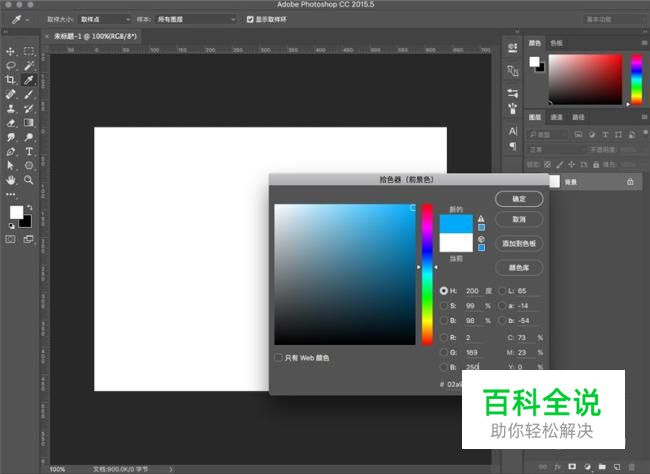Click the vertical hue slider in color picker
Viewport: 650px width, 474px height.
click(427, 273)
